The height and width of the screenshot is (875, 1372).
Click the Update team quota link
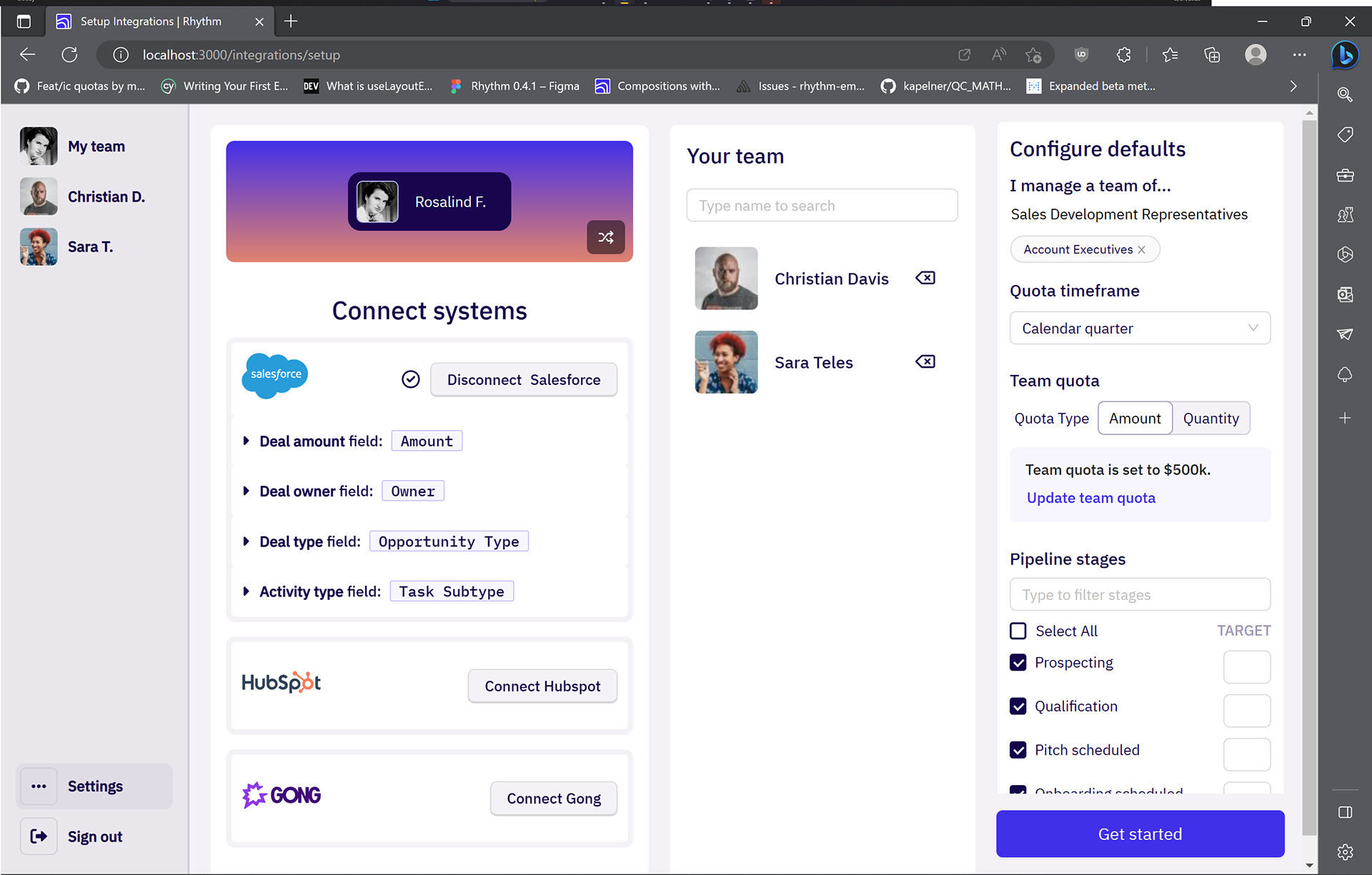tap(1090, 498)
